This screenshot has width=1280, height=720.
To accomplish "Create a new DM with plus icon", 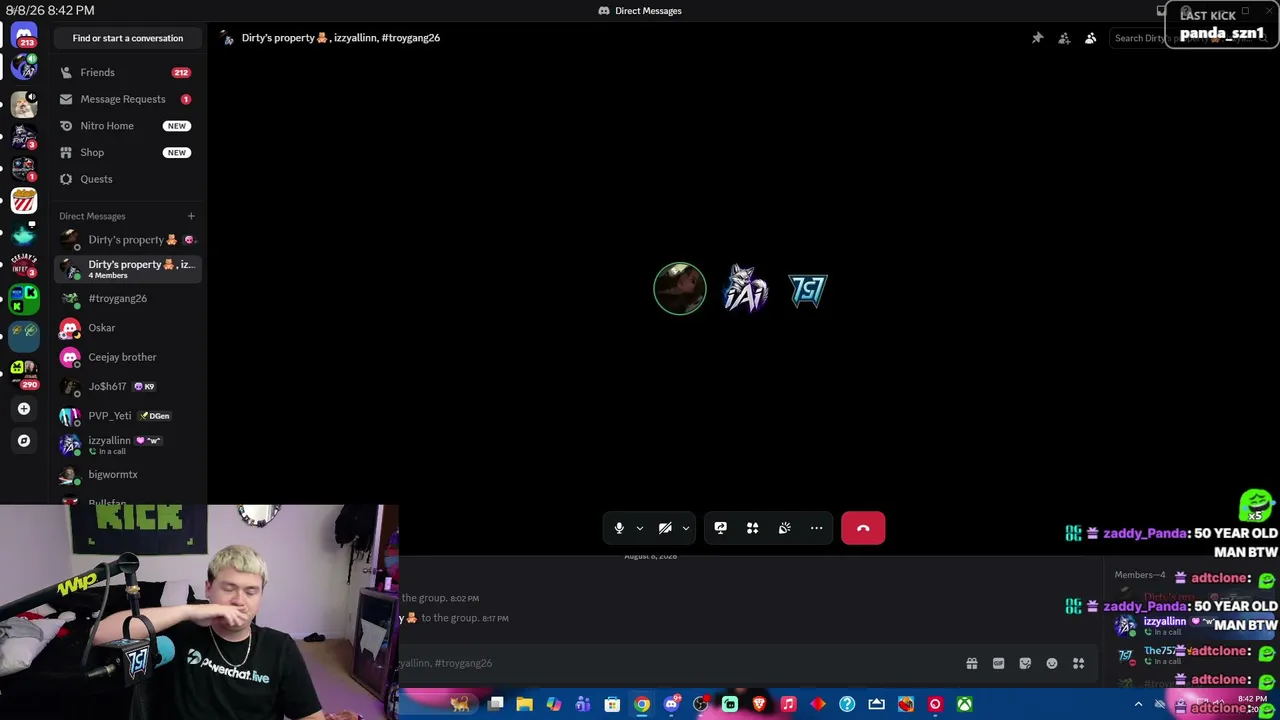I will [191, 216].
